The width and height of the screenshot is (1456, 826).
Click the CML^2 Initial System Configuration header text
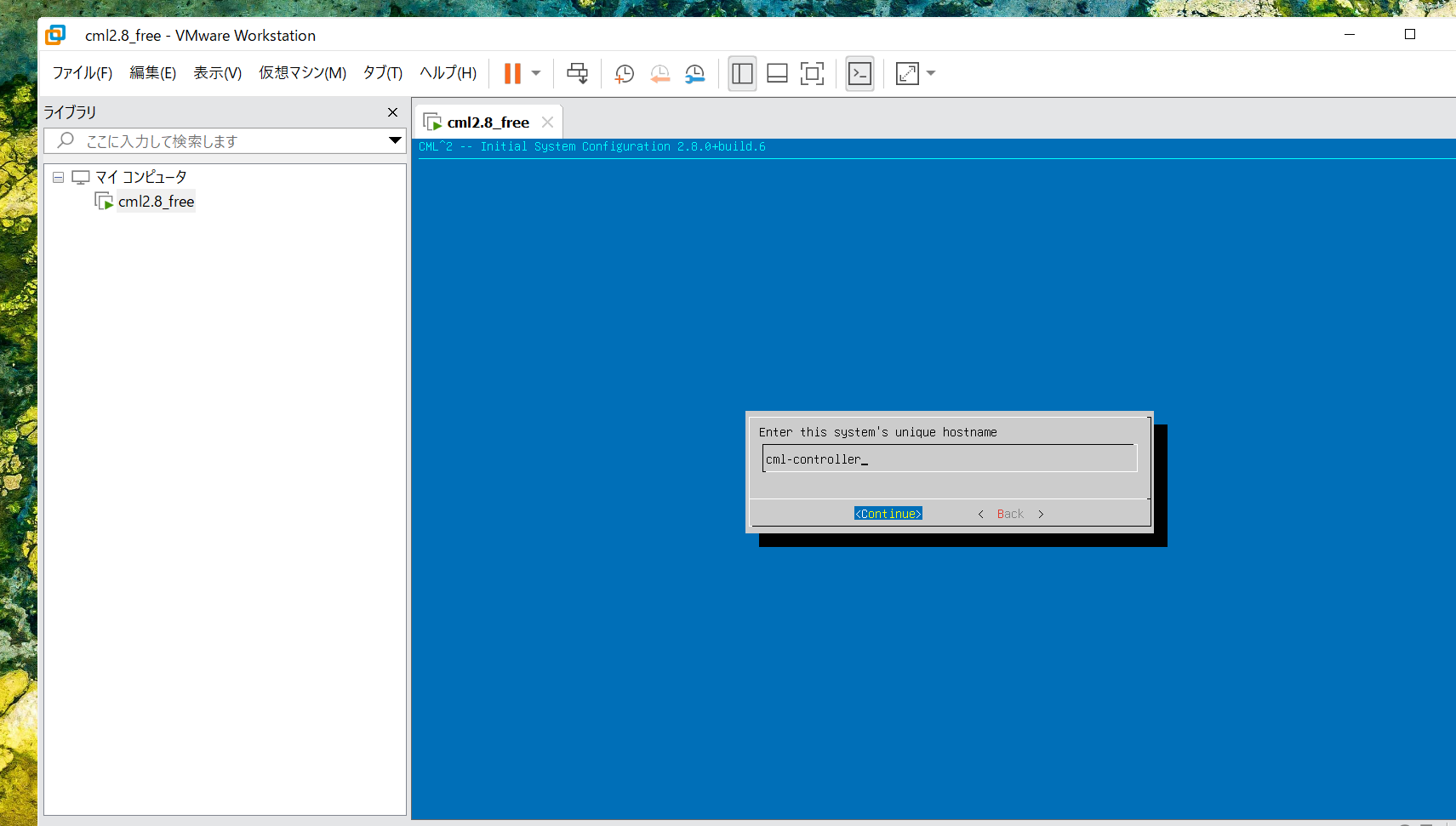tap(592, 146)
